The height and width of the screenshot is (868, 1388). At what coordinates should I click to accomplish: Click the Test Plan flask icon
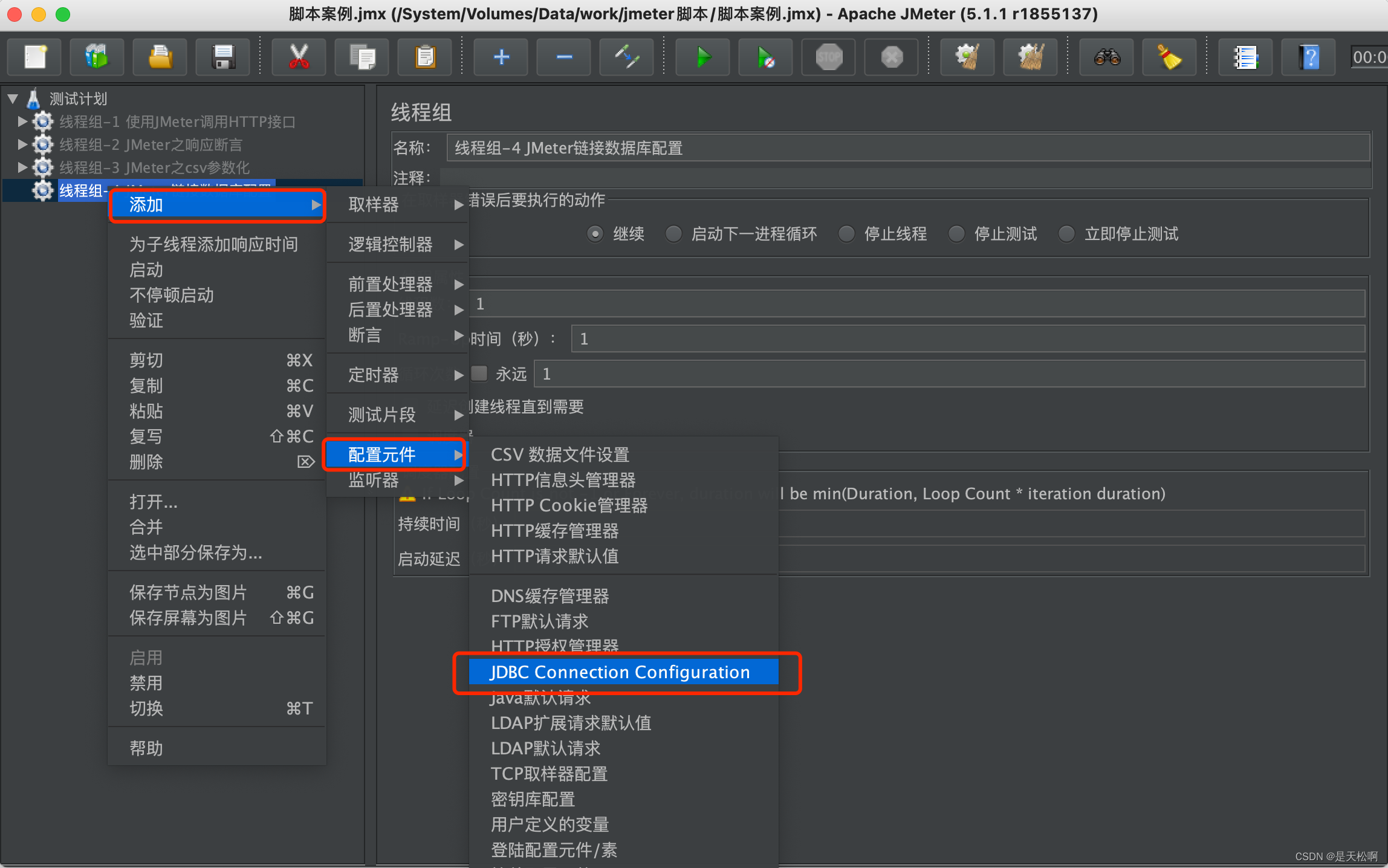pyautogui.click(x=34, y=99)
